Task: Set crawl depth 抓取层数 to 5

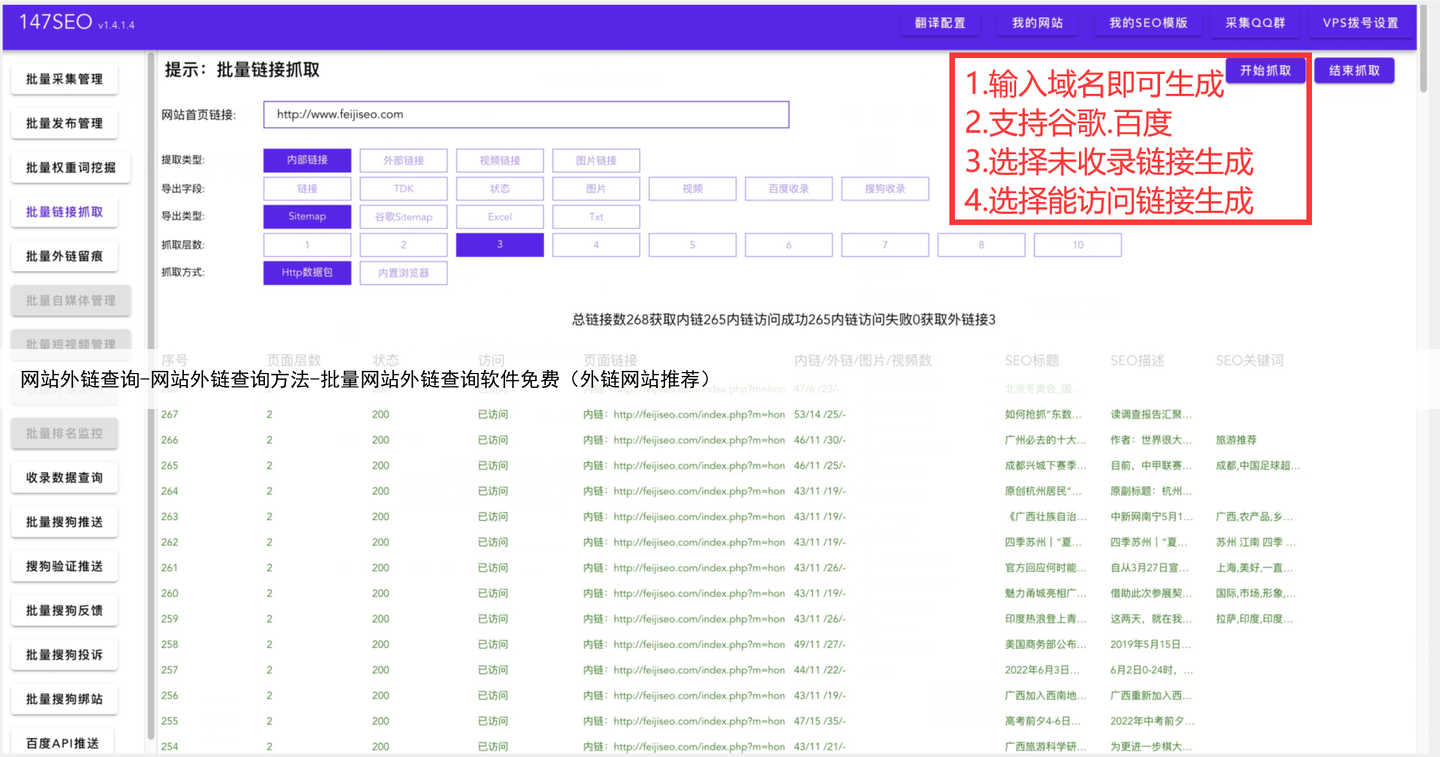Action: point(692,244)
